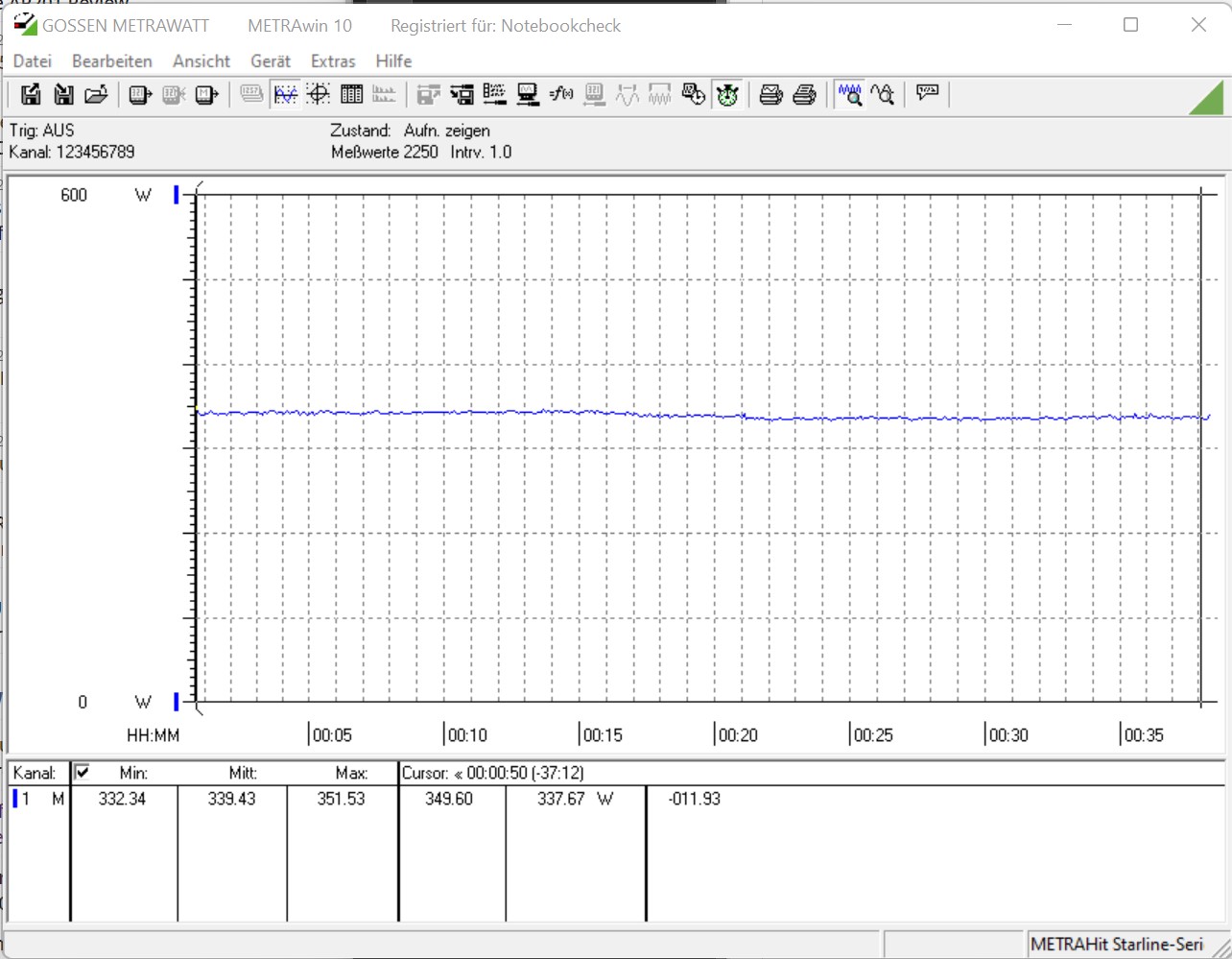The height and width of the screenshot is (959, 1232).
Task: Open the crosshair XY plot view
Action: pyautogui.click(x=319, y=94)
